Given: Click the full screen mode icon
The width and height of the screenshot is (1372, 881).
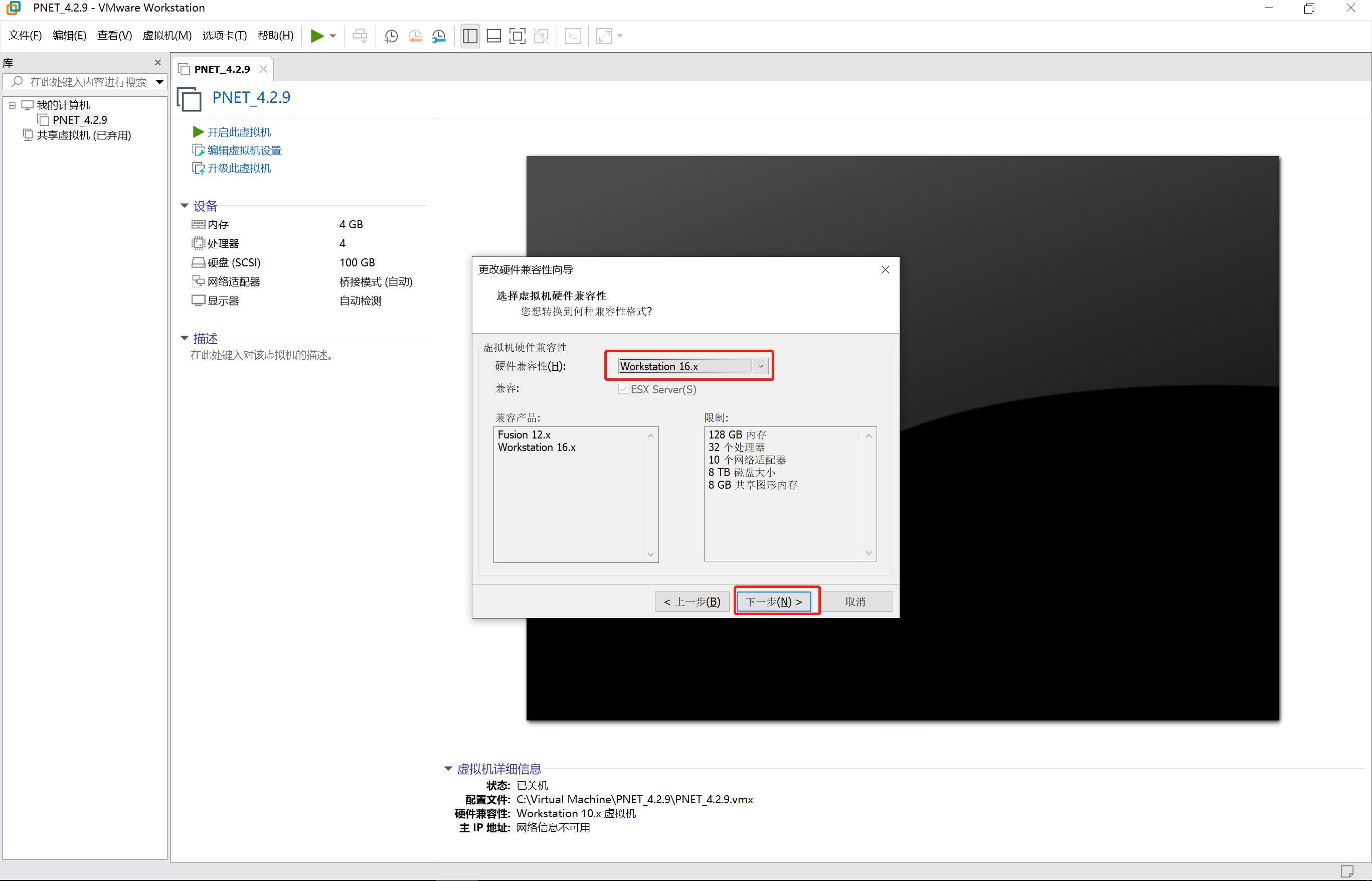Looking at the screenshot, I should point(518,36).
